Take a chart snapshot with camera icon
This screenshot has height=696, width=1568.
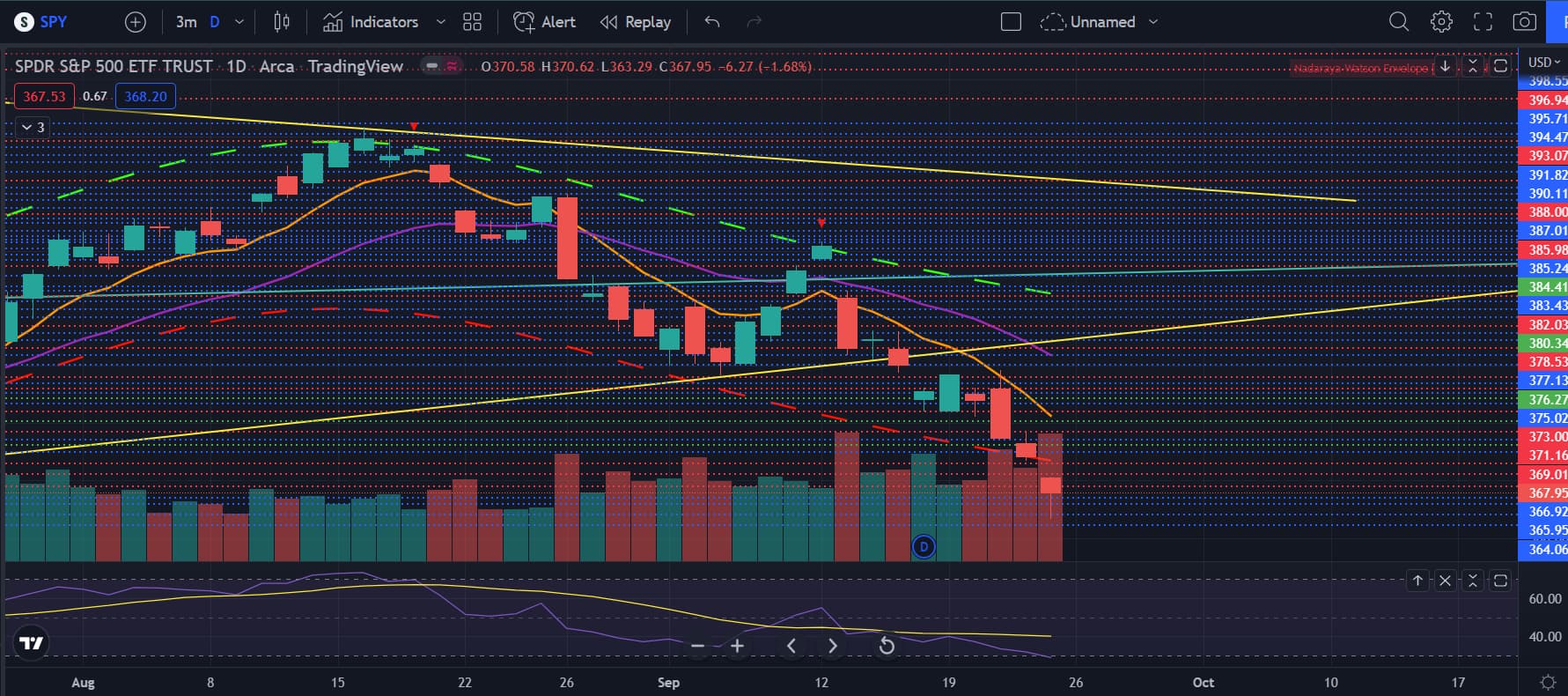click(1525, 22)
